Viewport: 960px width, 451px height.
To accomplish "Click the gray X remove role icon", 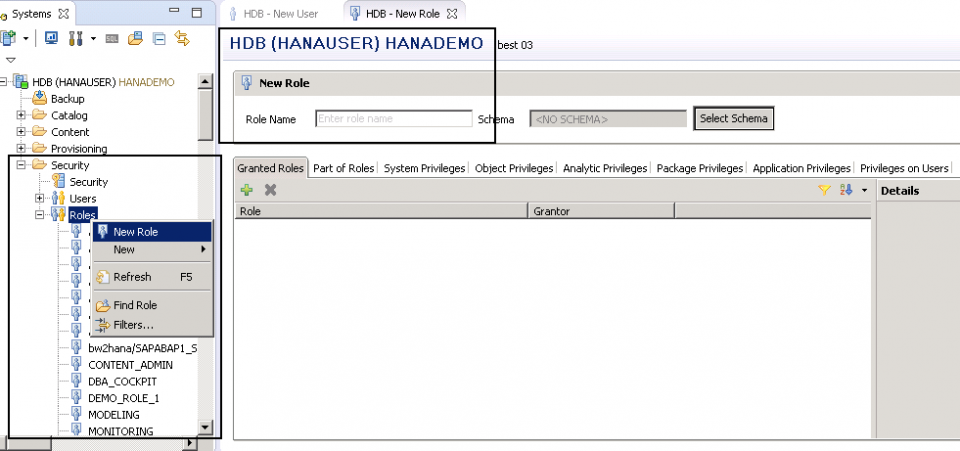I will tap(270, 190).
